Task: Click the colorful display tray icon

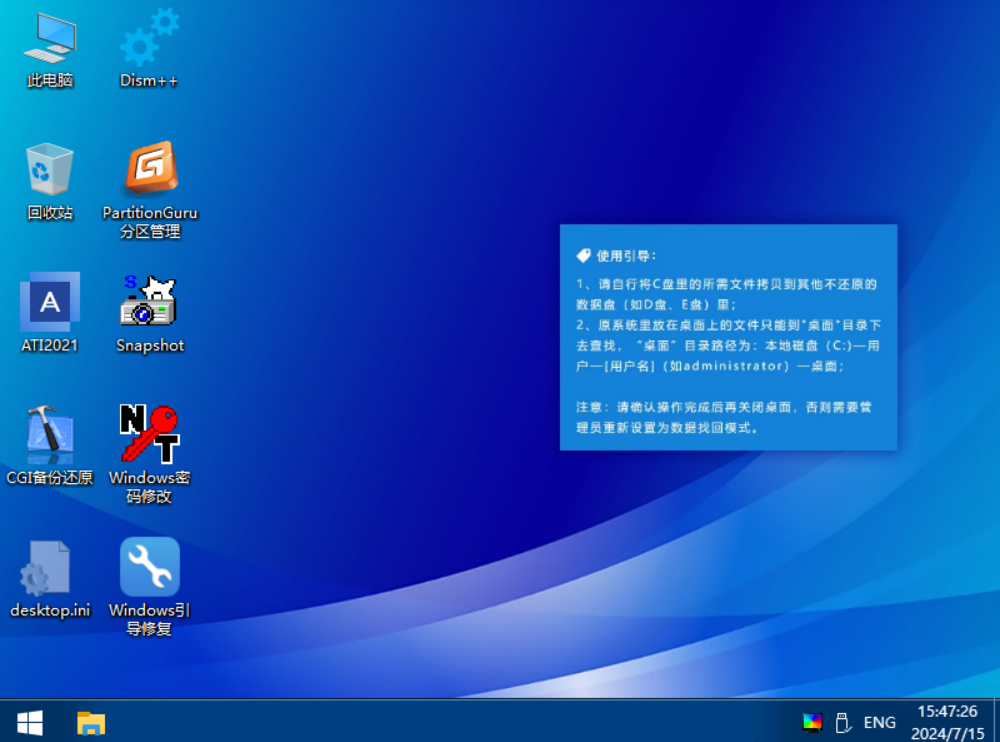Action: tap(812, 722)
